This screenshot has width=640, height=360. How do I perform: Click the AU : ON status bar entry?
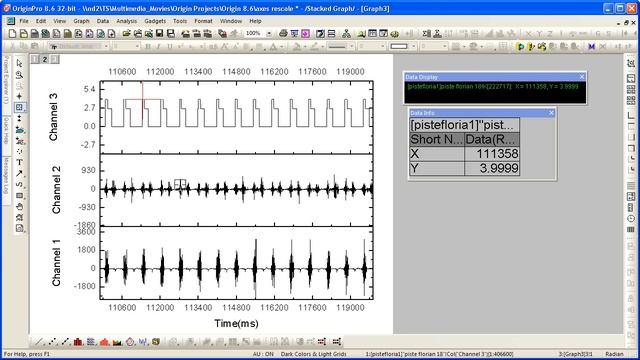(x=263, y=354)
